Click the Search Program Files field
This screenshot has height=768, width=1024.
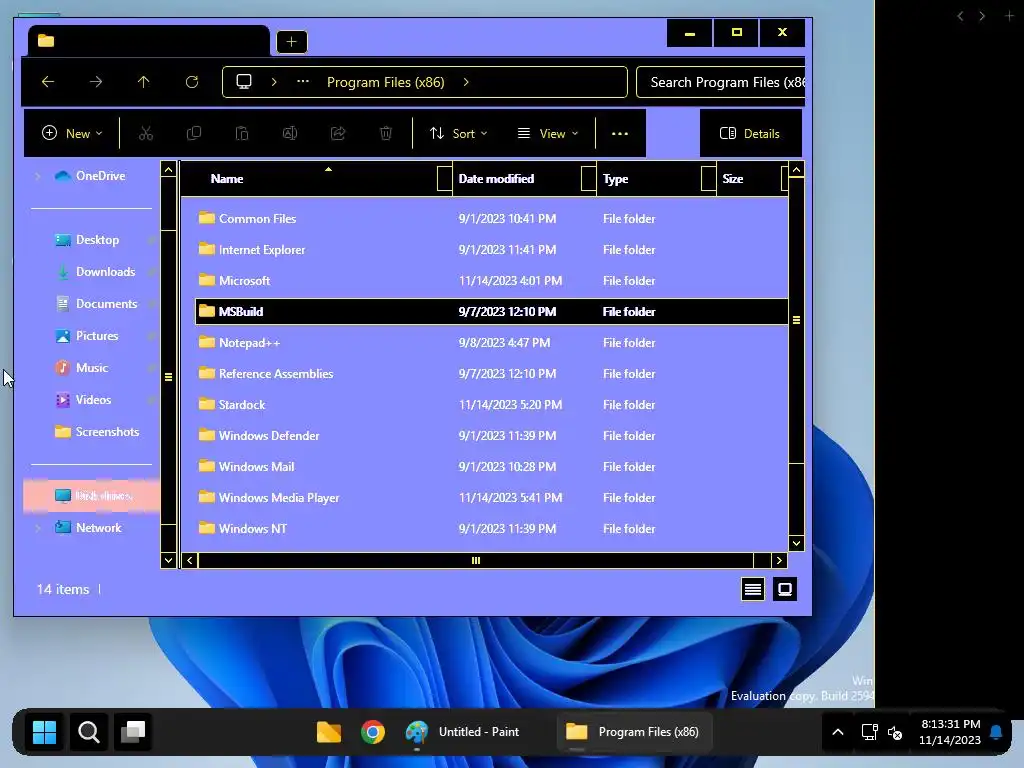720,82
